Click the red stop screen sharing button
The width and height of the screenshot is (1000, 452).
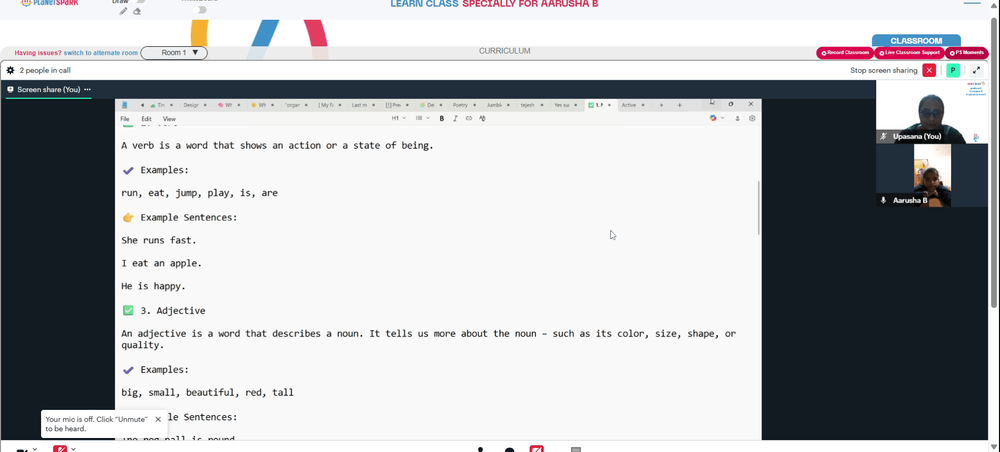pos(929,70)
